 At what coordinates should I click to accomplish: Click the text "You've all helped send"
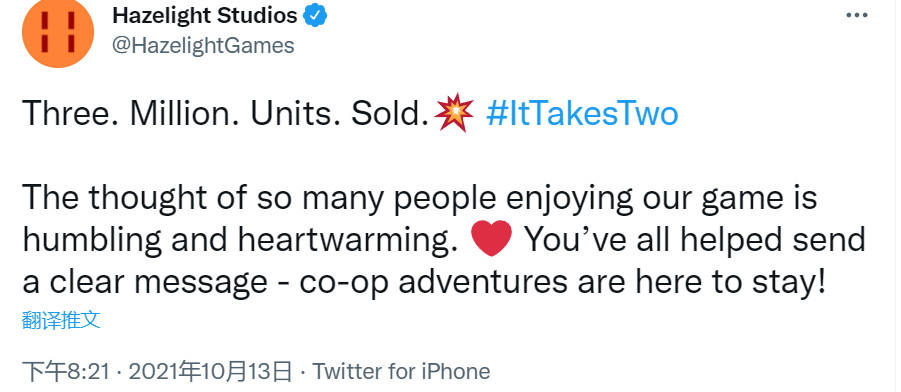point(695,239)
